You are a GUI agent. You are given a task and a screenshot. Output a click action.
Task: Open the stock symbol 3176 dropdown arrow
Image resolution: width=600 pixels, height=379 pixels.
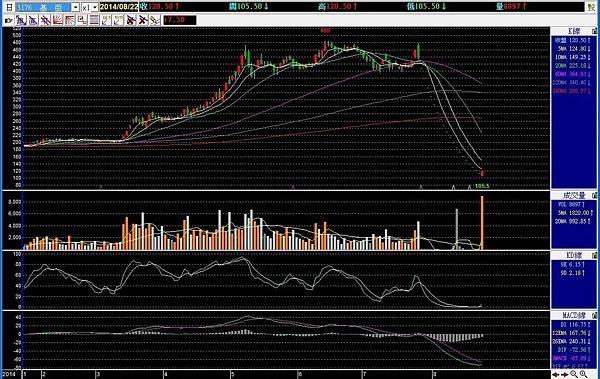(x=75, y=7)
